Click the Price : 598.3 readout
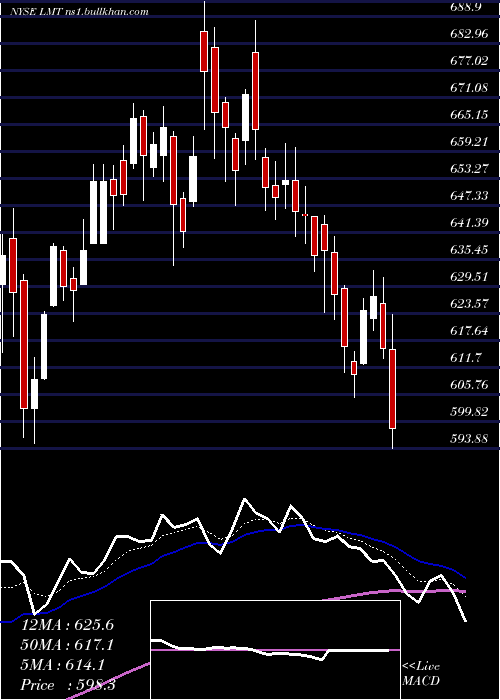Viewport: 500px width, 700px height. (x=68, y=685)
